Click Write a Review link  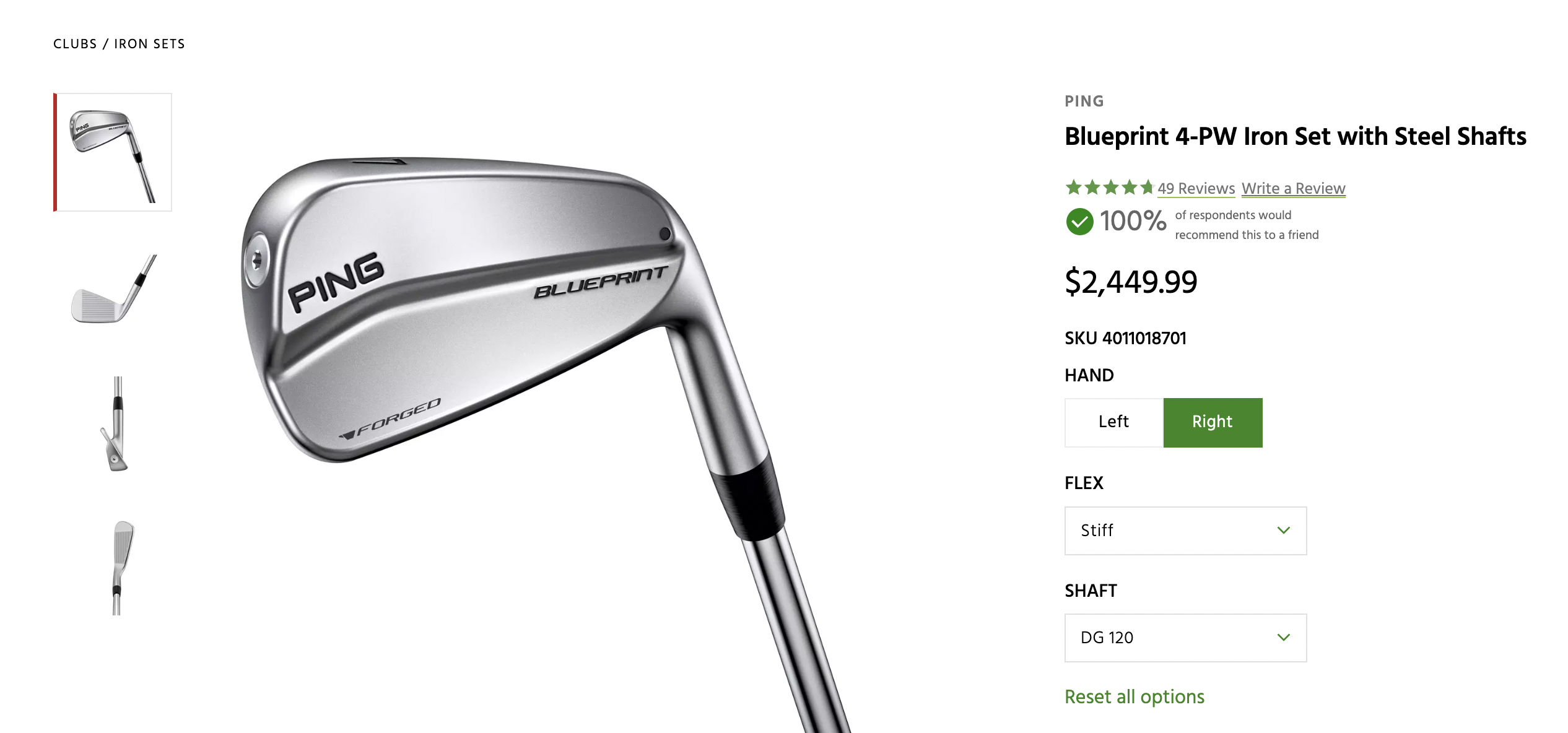1293,188
